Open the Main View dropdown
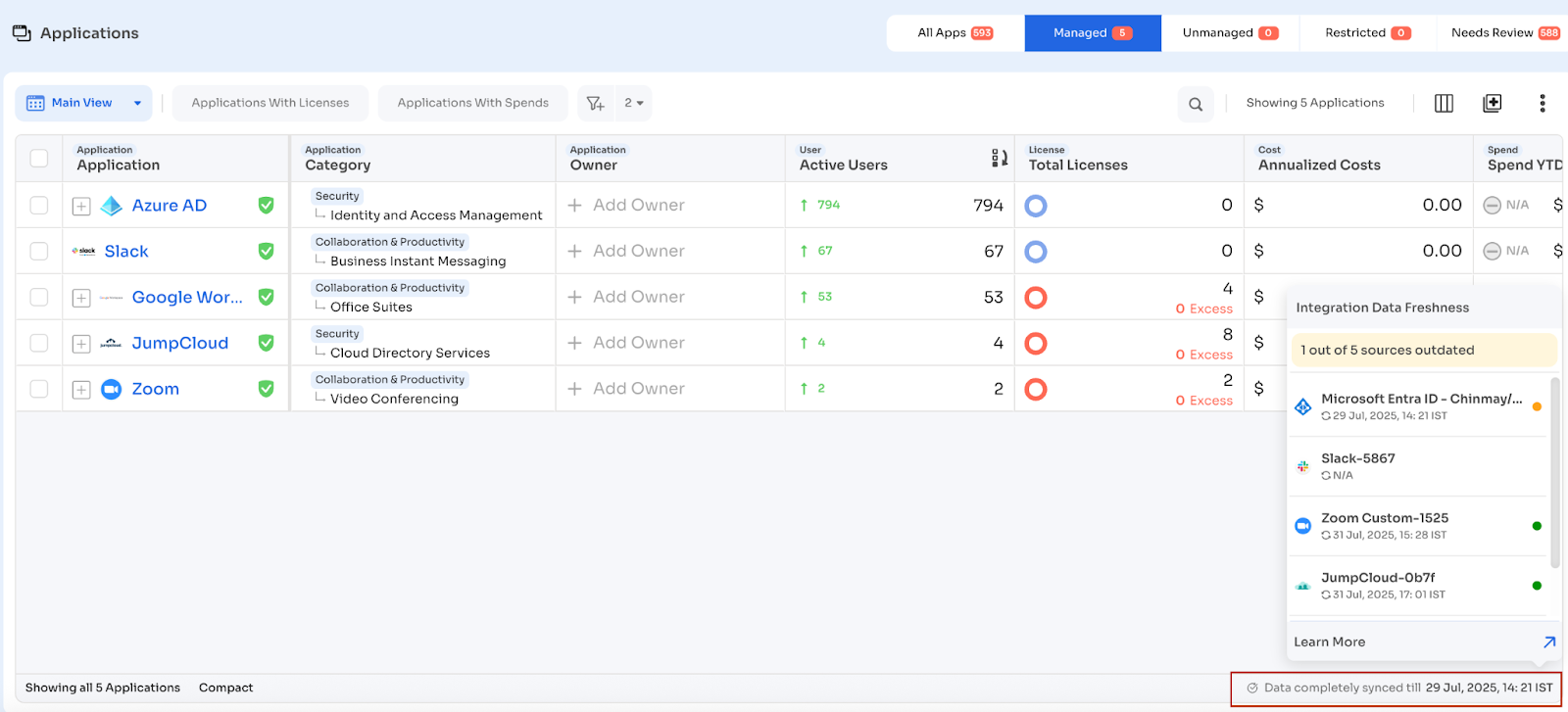1568x712 pixels. pyautogui.click(x=83, y=103)
